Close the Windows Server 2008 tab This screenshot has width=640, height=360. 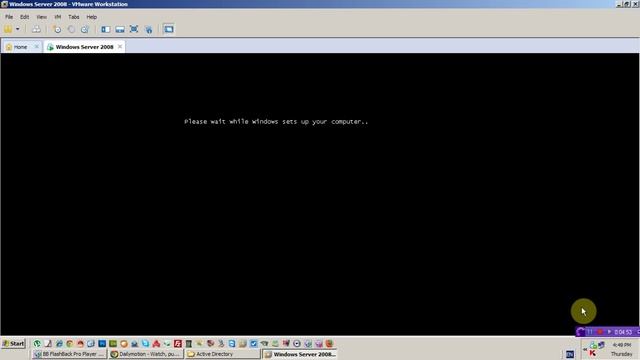coord(120,47)
